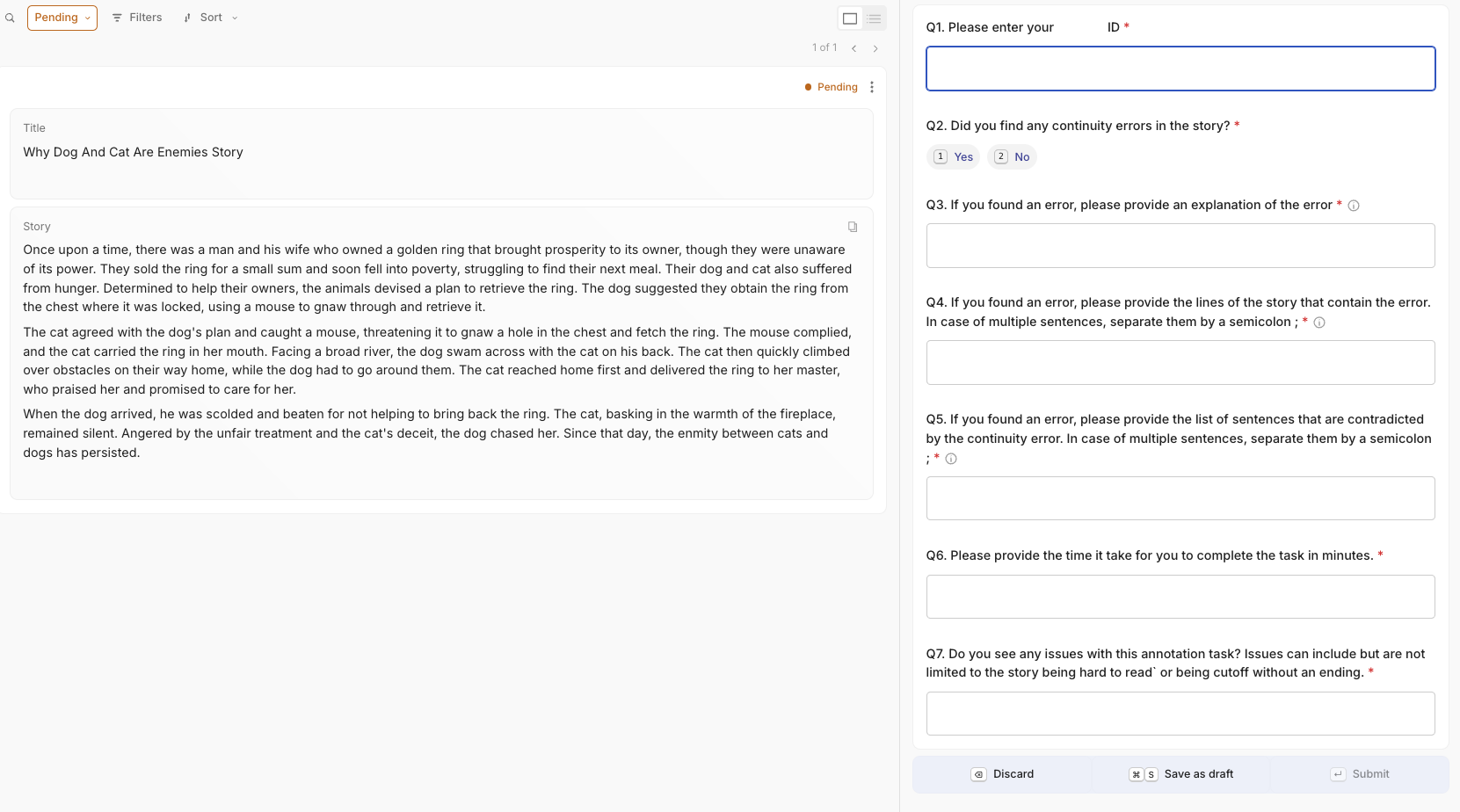Discard the current annotation
Image resolution: width=1460 pixels, height=812 pixels.
(1002, 774)
